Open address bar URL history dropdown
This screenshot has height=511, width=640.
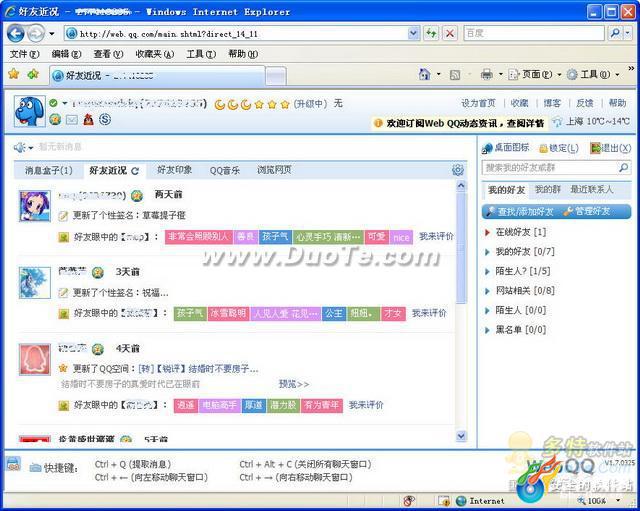point(413,33)
